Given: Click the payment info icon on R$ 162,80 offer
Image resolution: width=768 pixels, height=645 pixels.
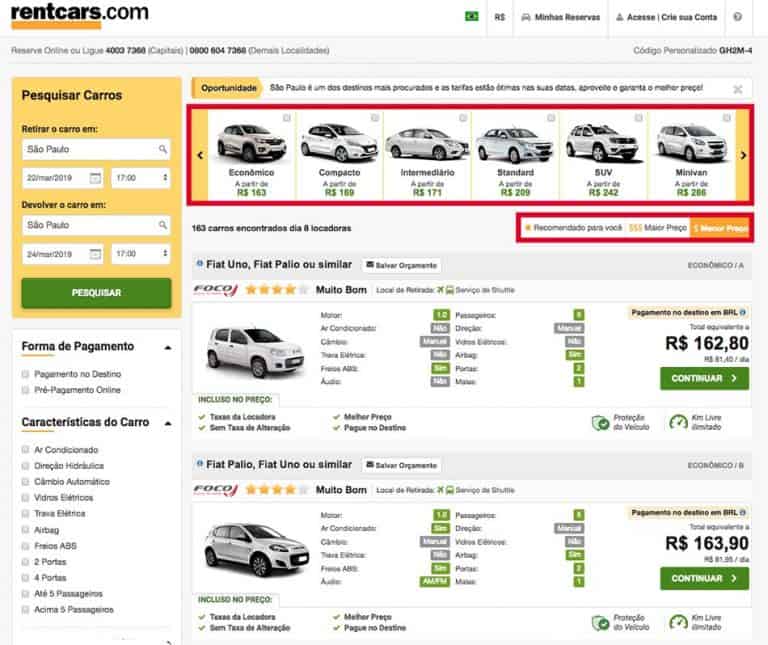Looking at the screenshot, I should [743, 312].
